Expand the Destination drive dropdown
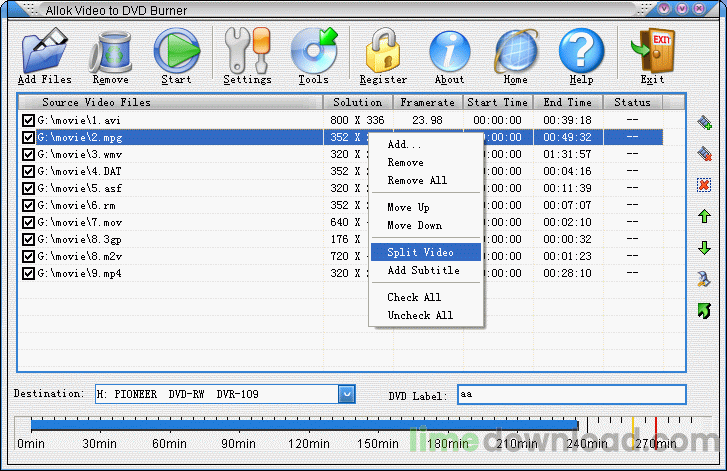Viewport: 727px width, 471px height. click(x=346, y=394)
